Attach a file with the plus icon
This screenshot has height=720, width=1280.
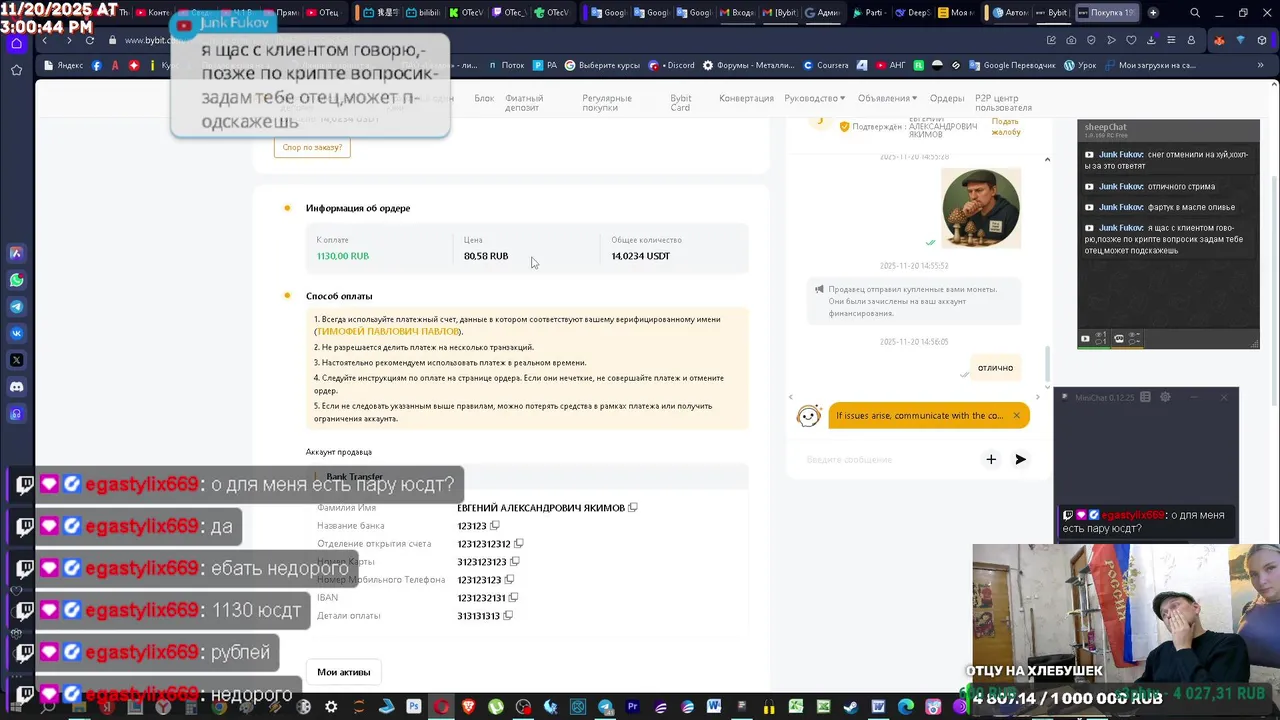(x=991, y=459)
